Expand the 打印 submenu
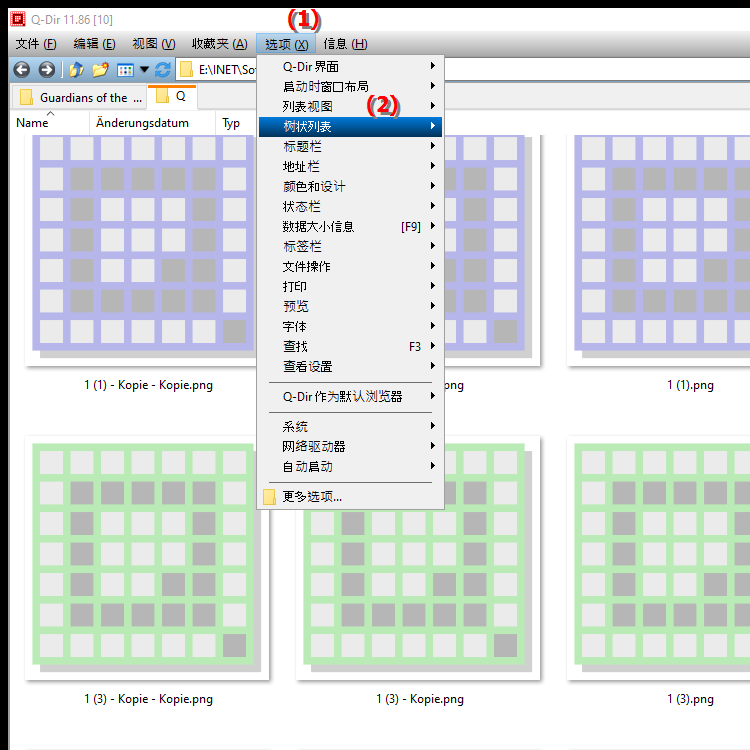Screen dimensions: 750x750 point(350,287)
